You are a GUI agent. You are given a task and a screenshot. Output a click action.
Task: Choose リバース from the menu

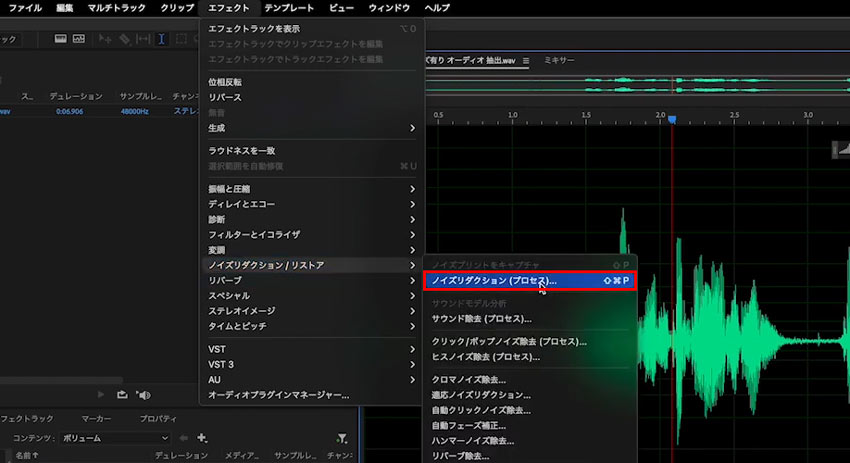pos(311,97)
